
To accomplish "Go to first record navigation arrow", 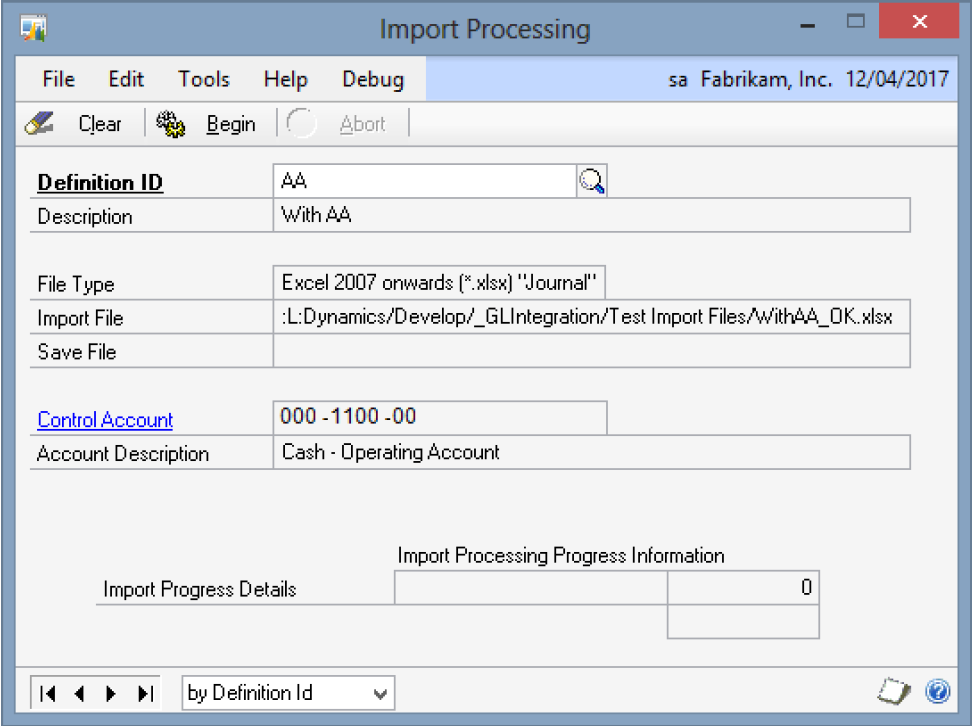I will tap(47, 693).
